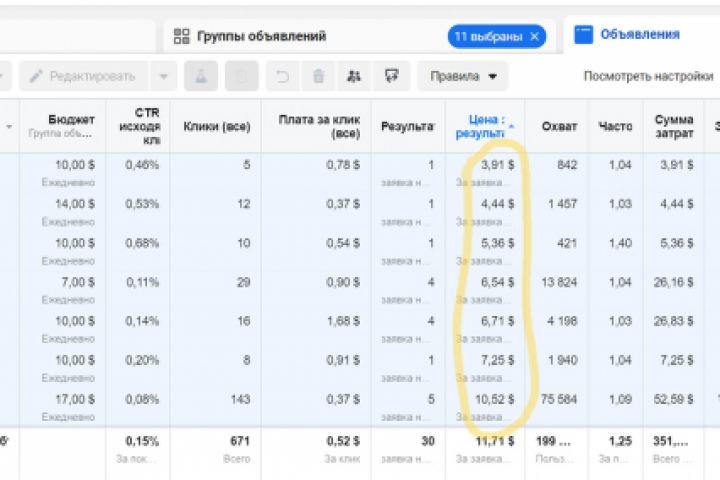720x480 pixels.
Task: Select the 17,00 $ budget cell
Action: 77,398
